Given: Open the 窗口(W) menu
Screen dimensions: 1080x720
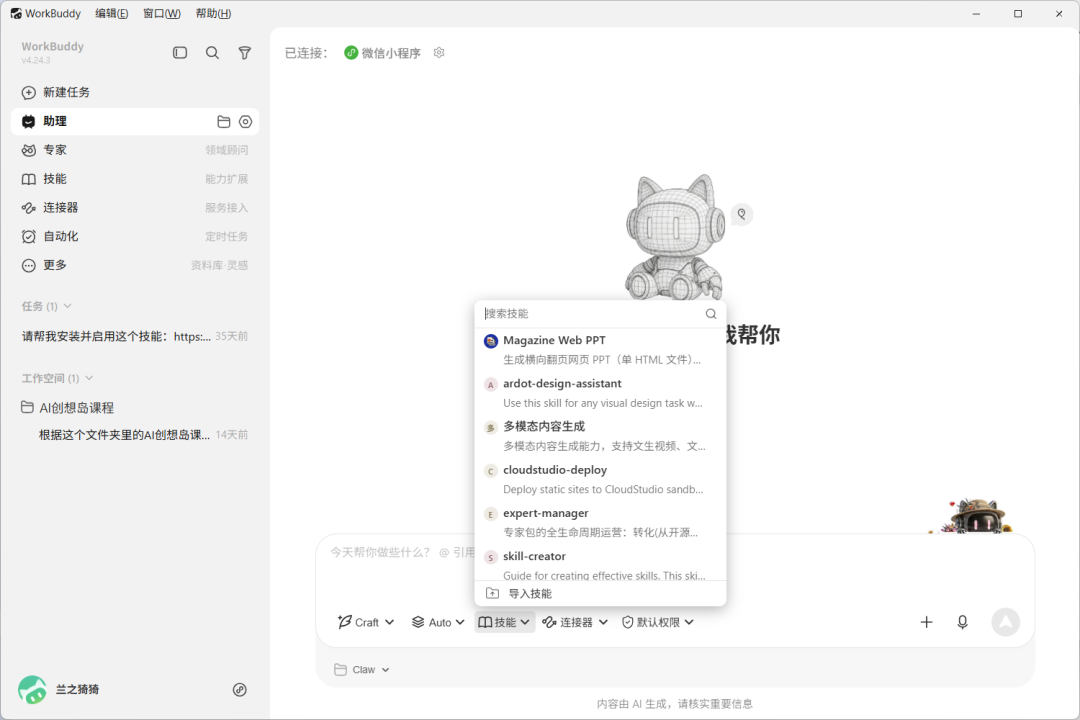Looking at the screenshot, I should click(162, 14).
